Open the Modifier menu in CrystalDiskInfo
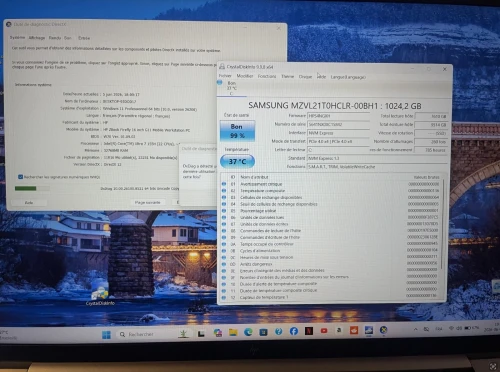 [x=245, y=76]
